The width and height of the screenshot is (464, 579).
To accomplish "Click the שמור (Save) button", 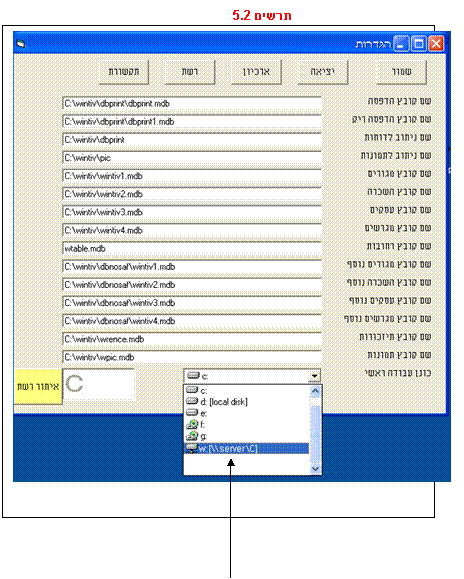I will coord(401,72).
